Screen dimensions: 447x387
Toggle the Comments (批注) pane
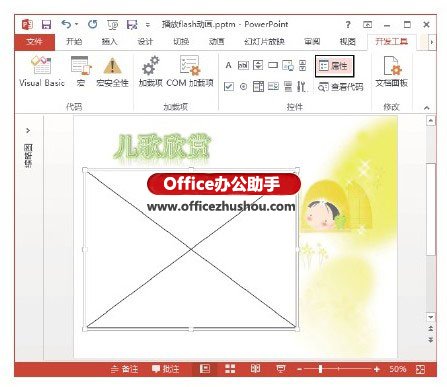coord(165,369)
